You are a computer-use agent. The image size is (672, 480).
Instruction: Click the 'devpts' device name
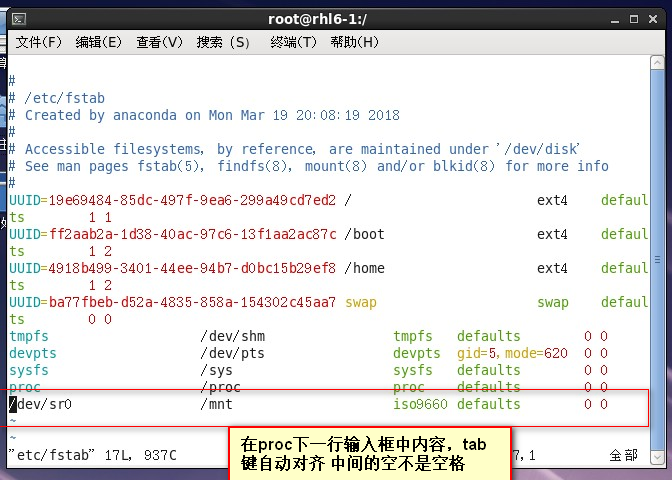[x=33, y=354]
